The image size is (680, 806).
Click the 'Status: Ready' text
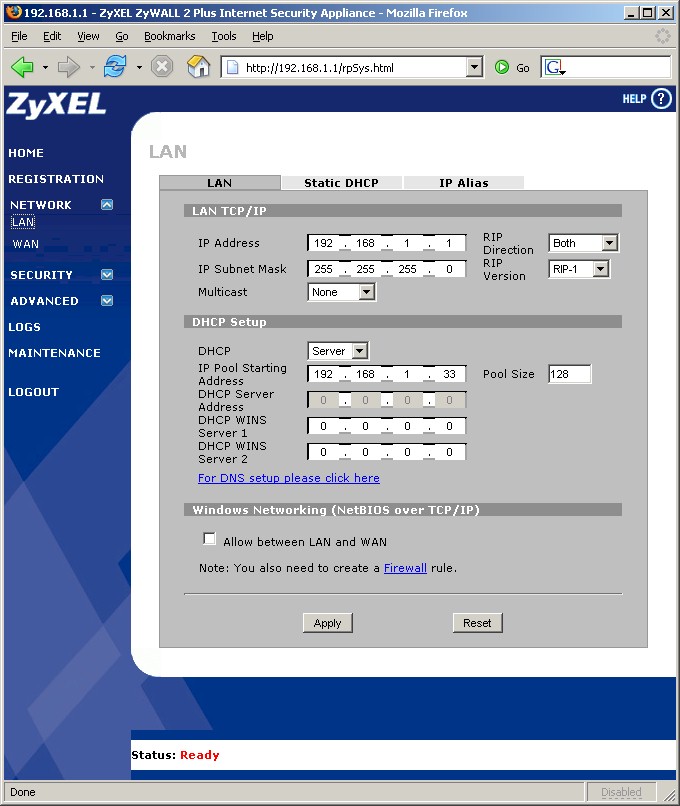(x=175, y=755)
